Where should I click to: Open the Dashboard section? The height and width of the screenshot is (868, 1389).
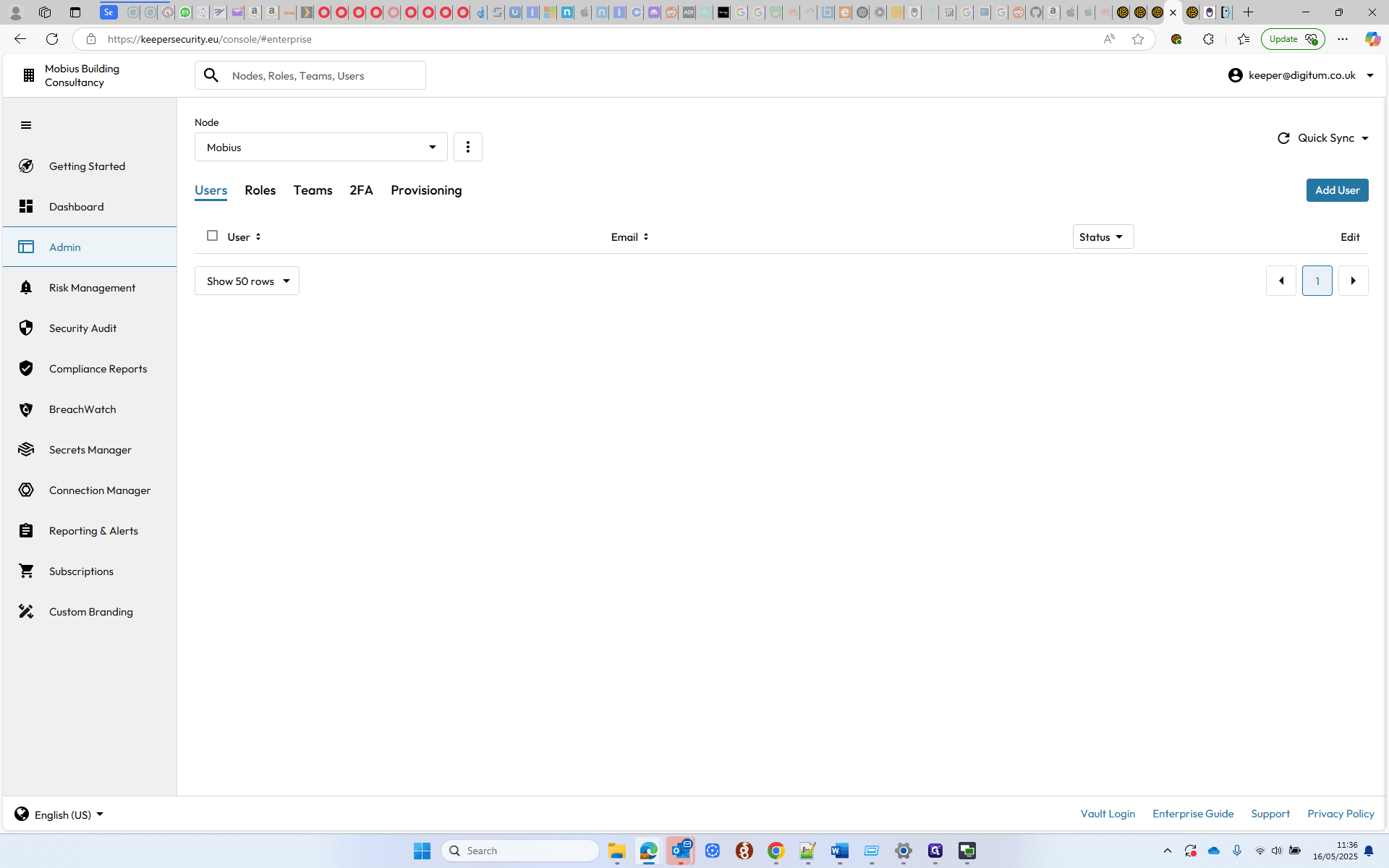[90, 207]
